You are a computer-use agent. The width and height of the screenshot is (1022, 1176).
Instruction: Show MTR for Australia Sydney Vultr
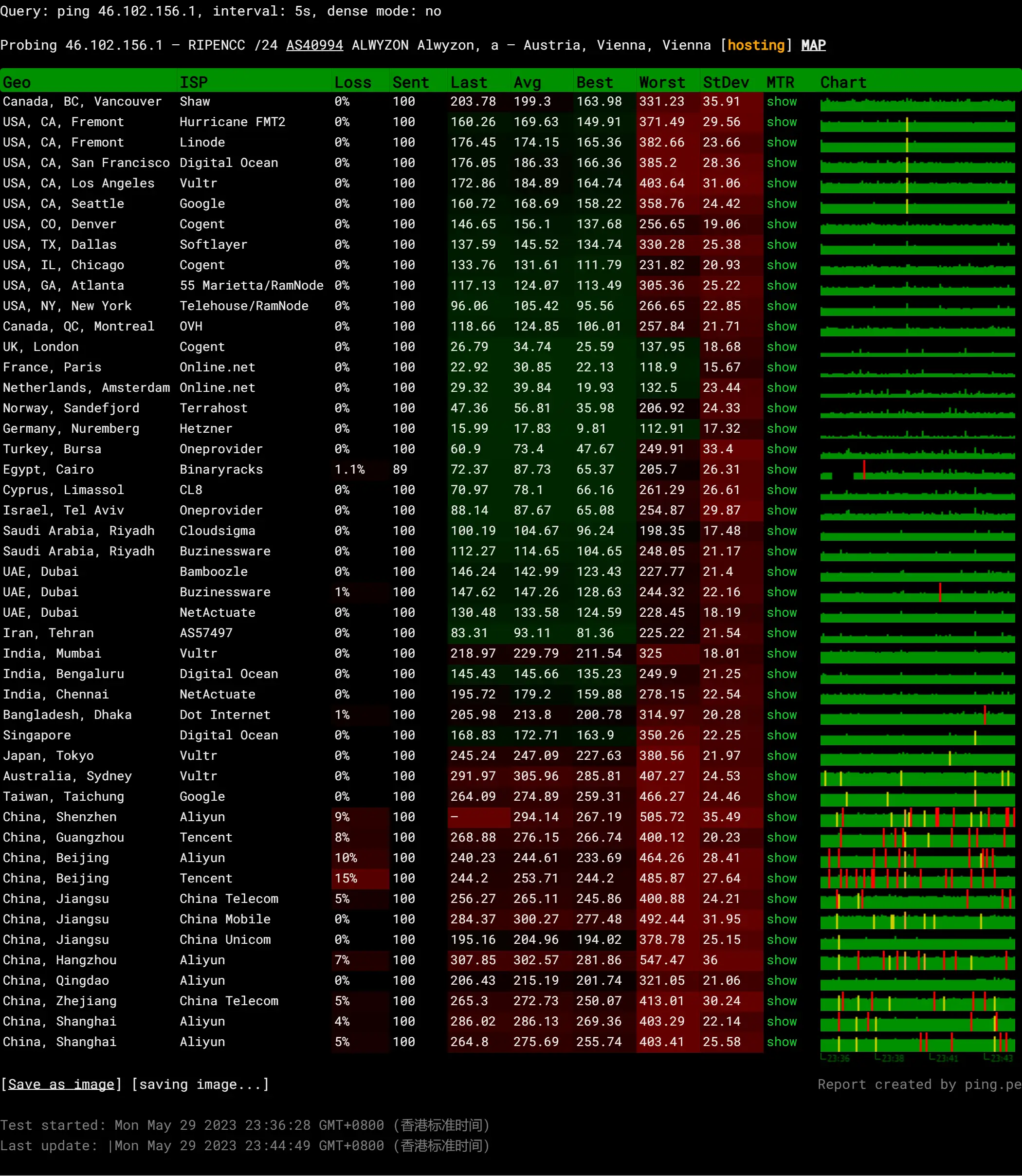pos(781,776)
